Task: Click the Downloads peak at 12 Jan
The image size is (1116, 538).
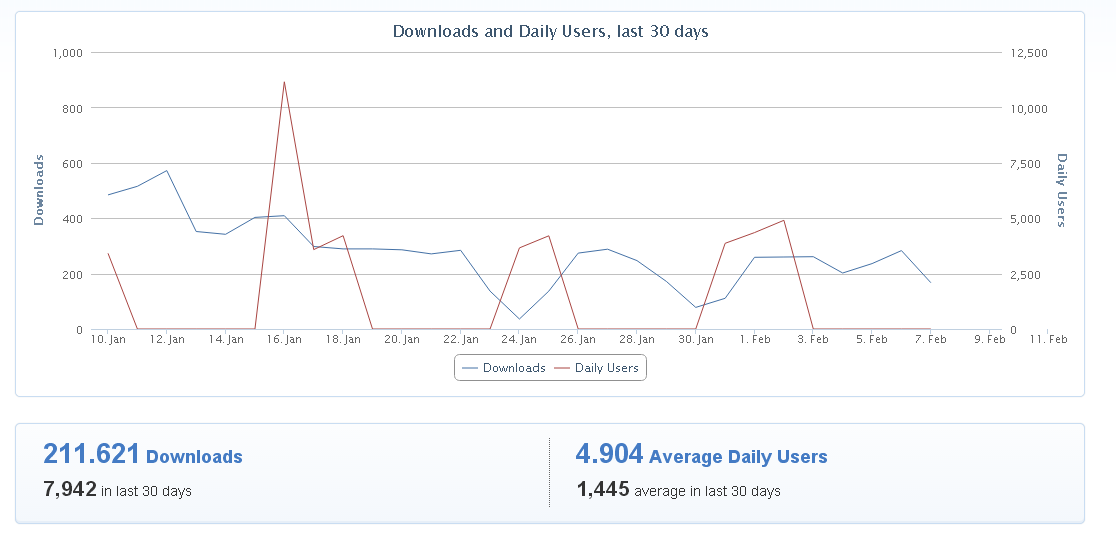Action: pos(167,170)
